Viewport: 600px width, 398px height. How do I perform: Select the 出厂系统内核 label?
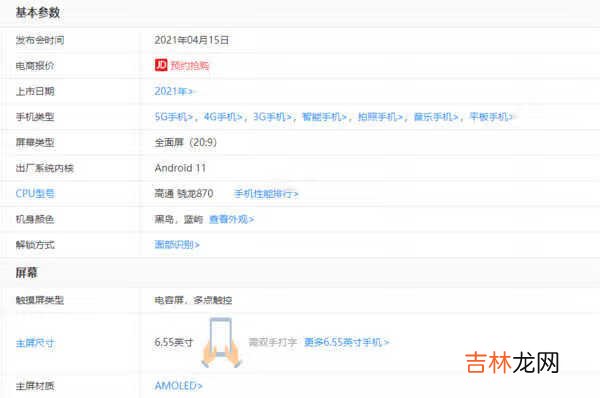[x=44, y=168]
